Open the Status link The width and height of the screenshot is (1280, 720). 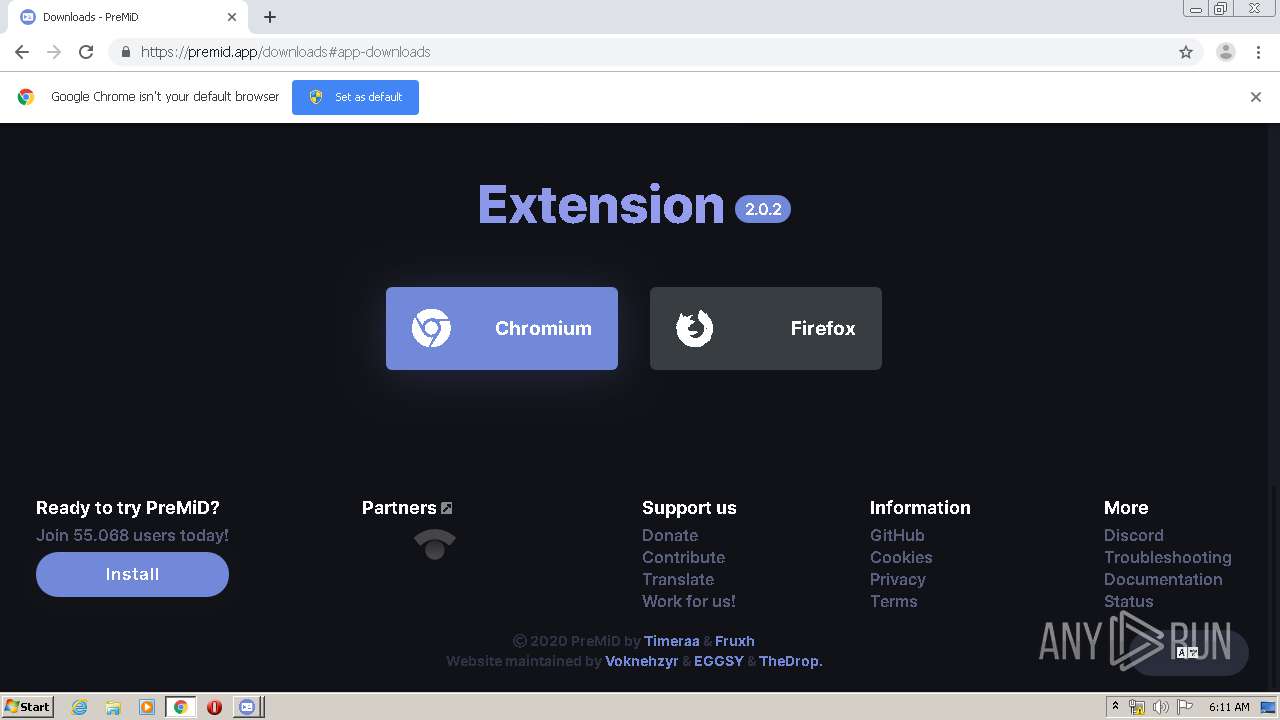point(1128,601)
